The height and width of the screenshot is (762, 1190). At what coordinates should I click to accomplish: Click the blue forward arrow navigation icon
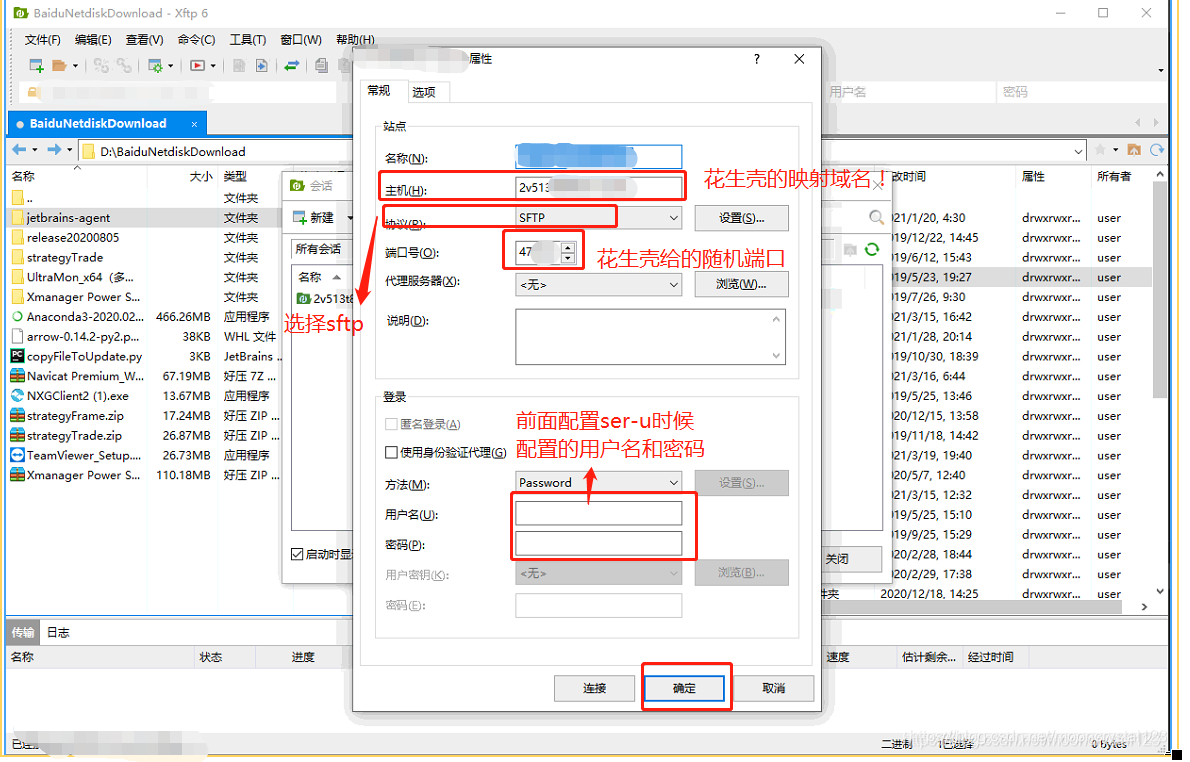(x=54, y=150)
